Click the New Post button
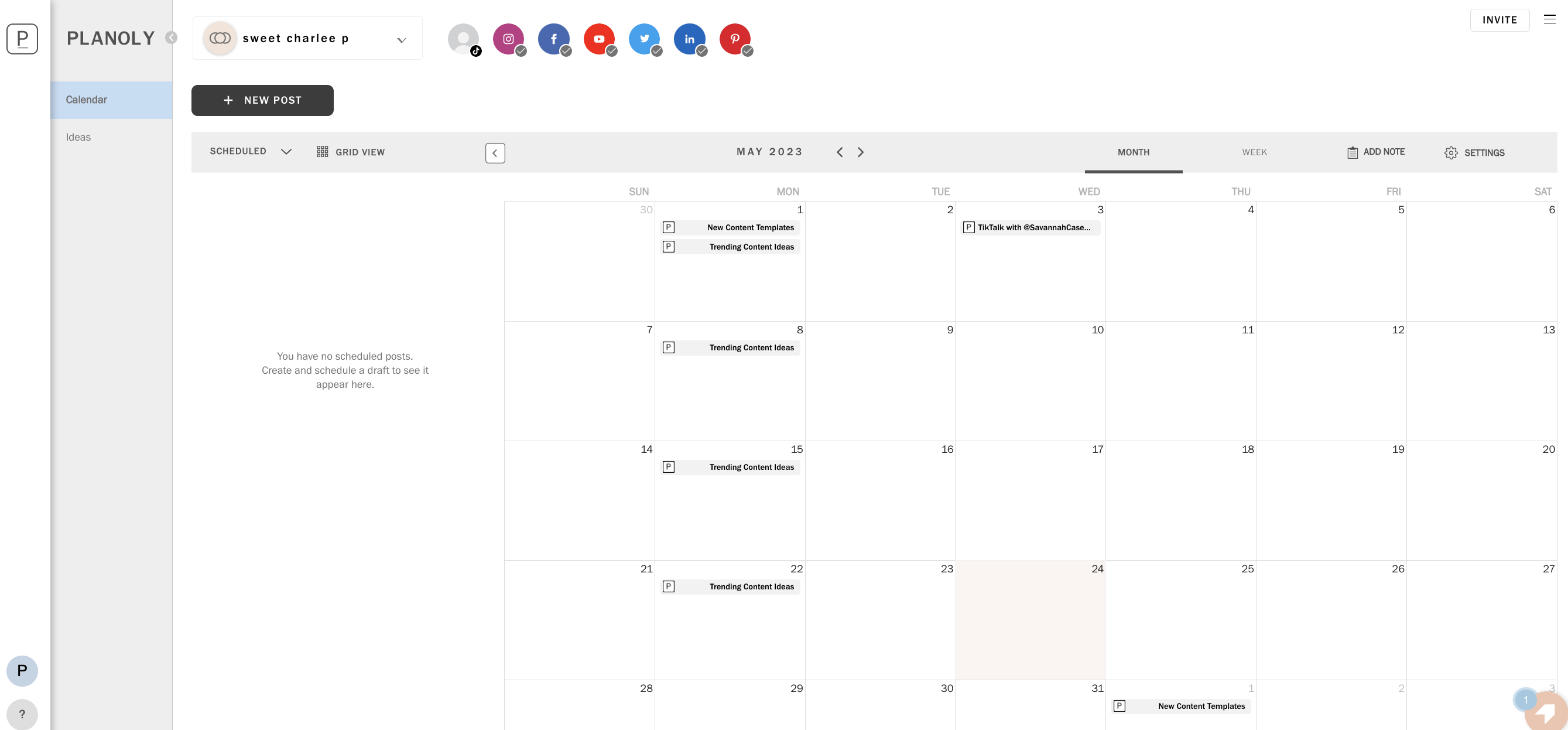 [x=262, y=100]
